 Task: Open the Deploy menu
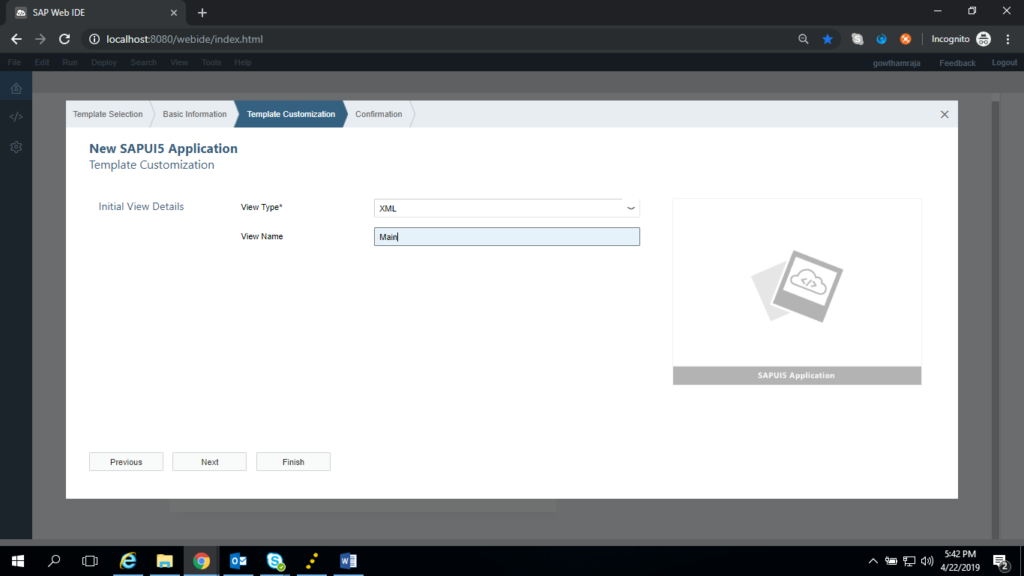click(104, 63)
